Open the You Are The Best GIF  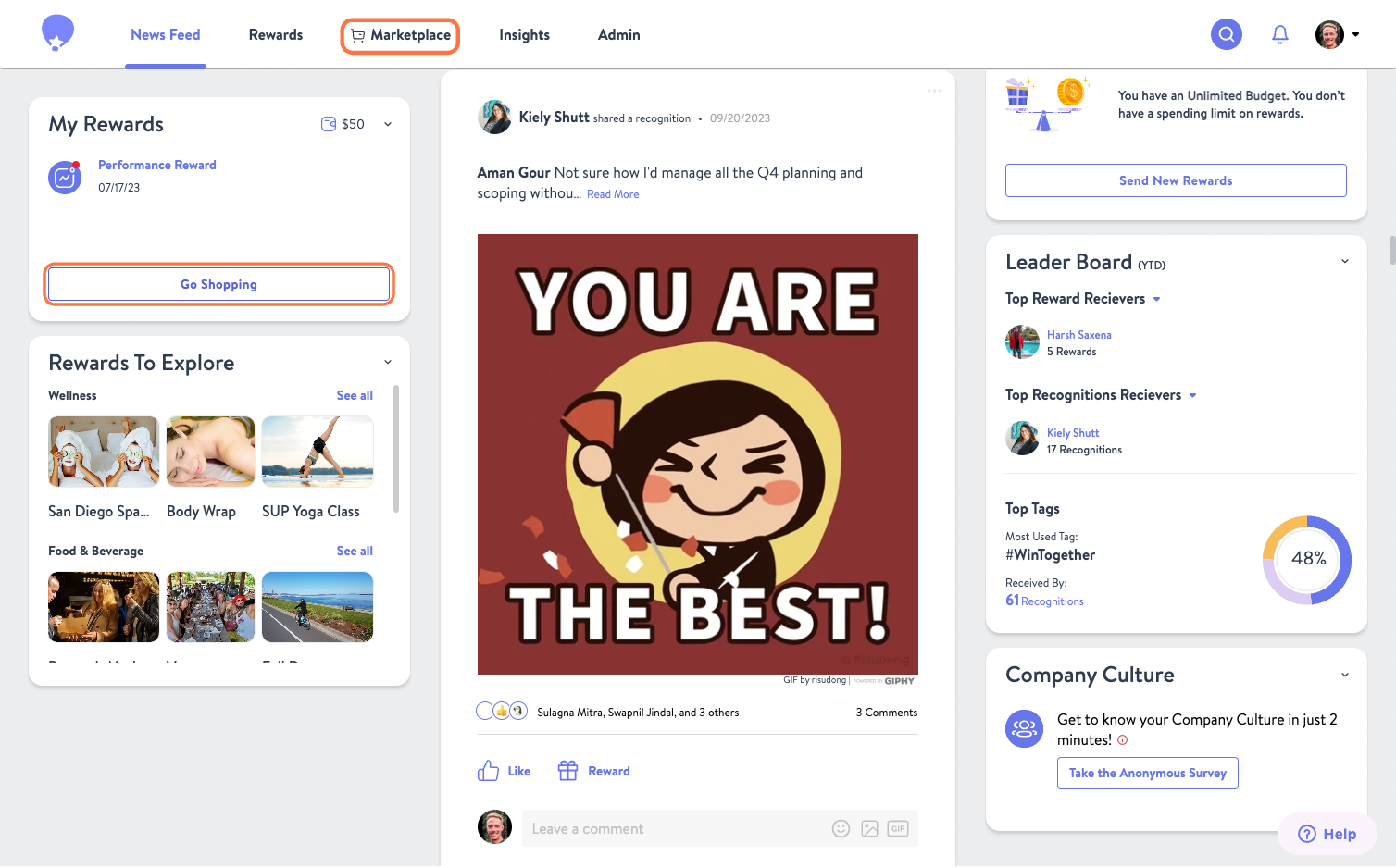(698, 454)
